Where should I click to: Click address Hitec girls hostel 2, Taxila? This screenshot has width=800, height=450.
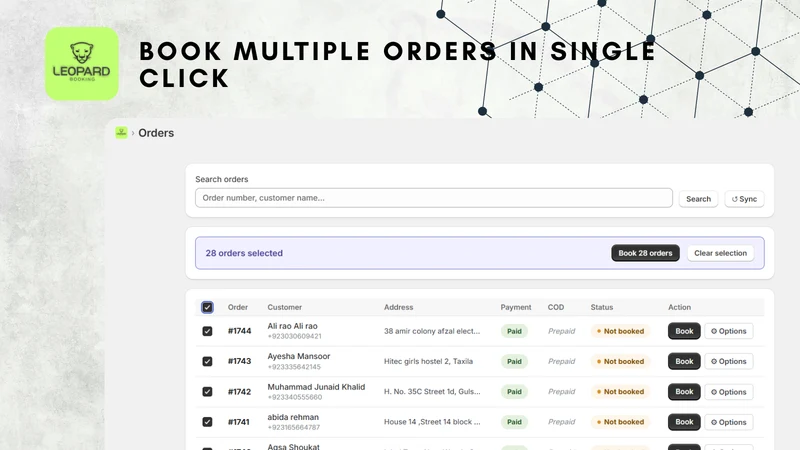429,361
